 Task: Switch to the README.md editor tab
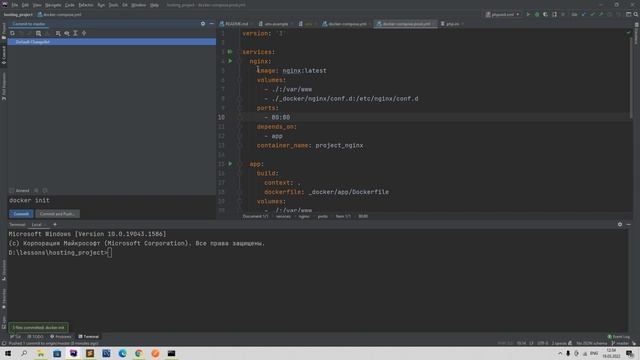point(234,24)
